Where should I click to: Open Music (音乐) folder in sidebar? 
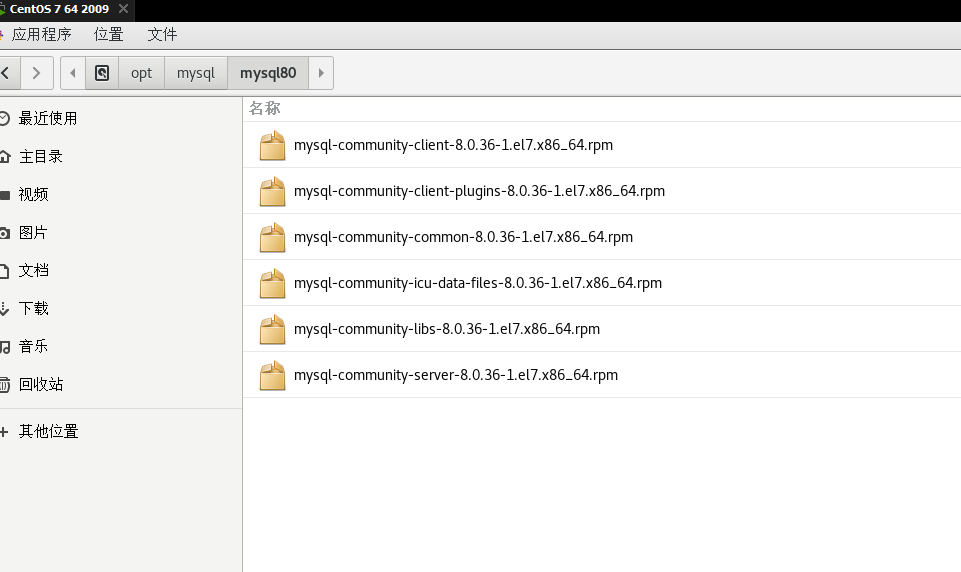(x=33, y=346)
